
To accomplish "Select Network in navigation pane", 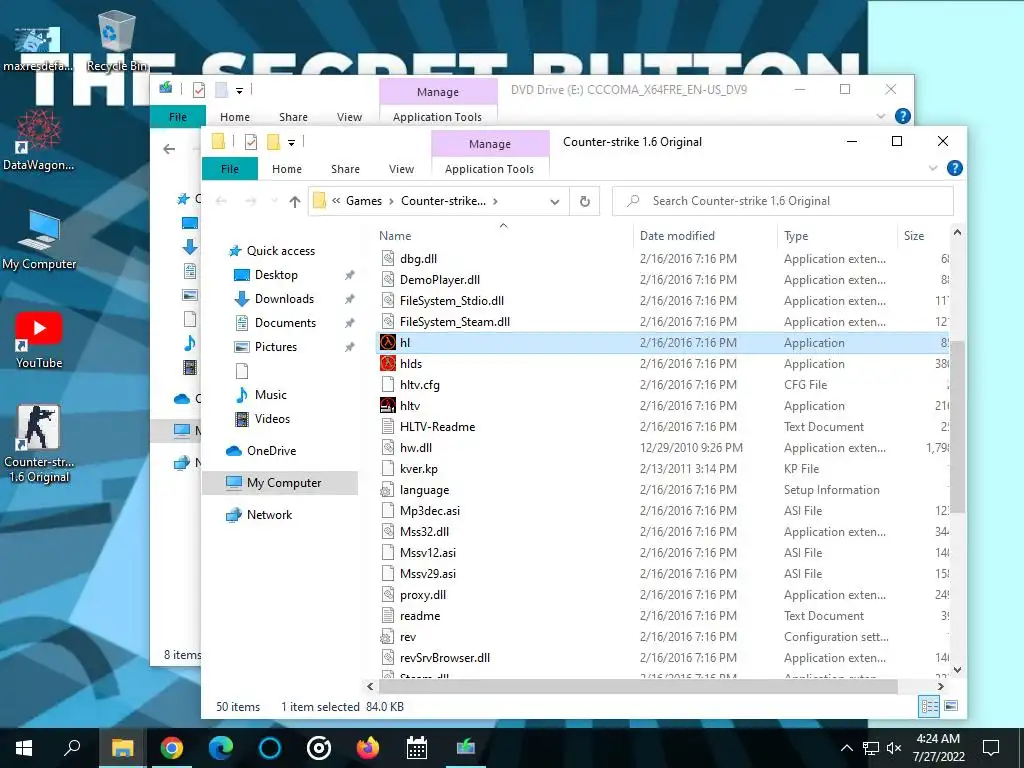I will coord(269,515).
